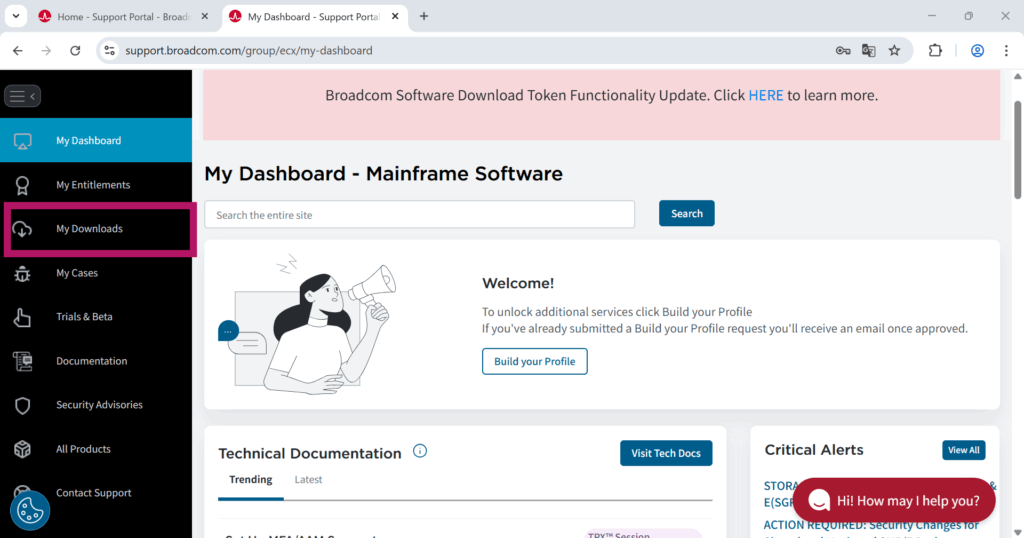Click the Build your Profile button
The height and width of the screenshot is (538, 1024).
pos(534,361)
